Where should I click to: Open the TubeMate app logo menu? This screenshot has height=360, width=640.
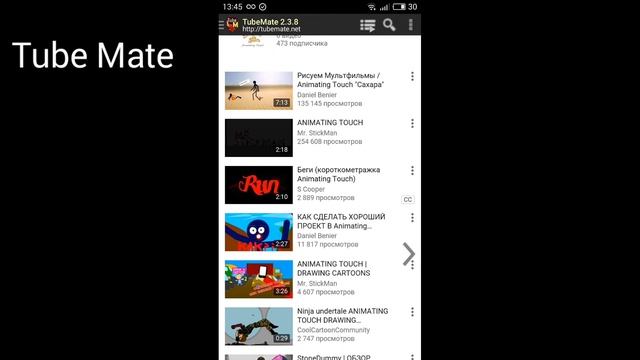[x=232, y=24]
